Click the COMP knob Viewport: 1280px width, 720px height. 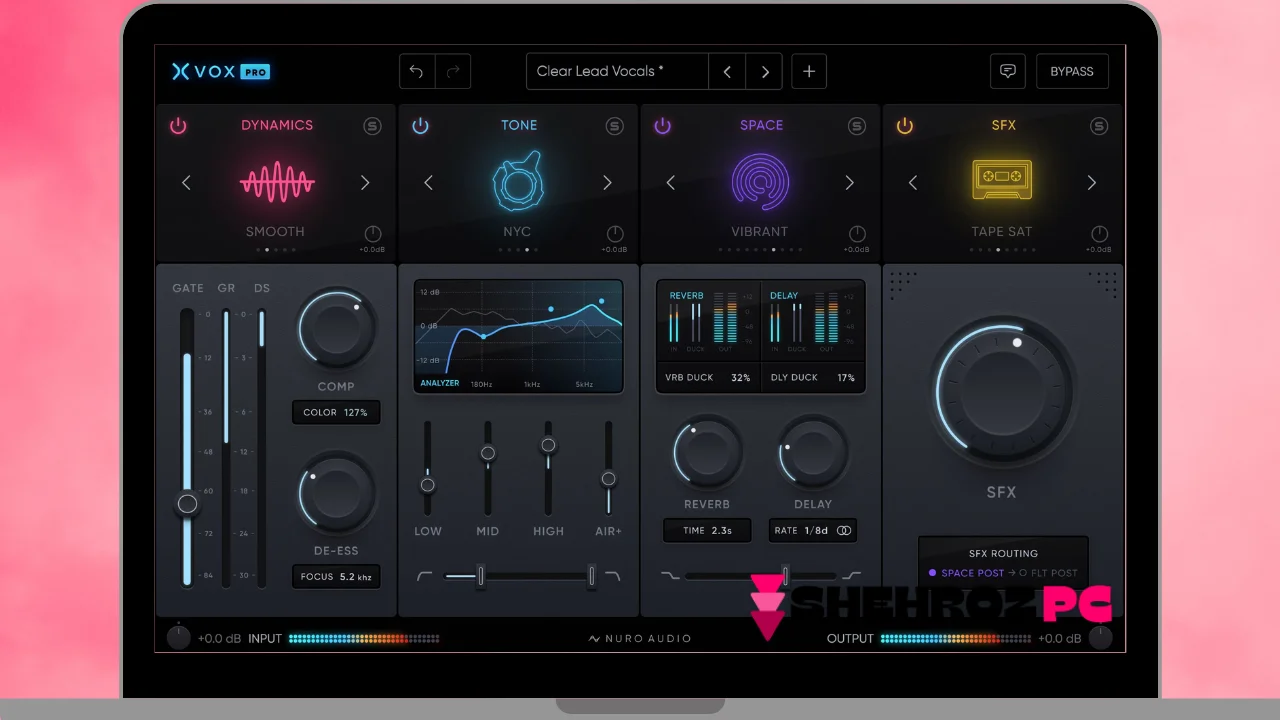click(336, 328)
